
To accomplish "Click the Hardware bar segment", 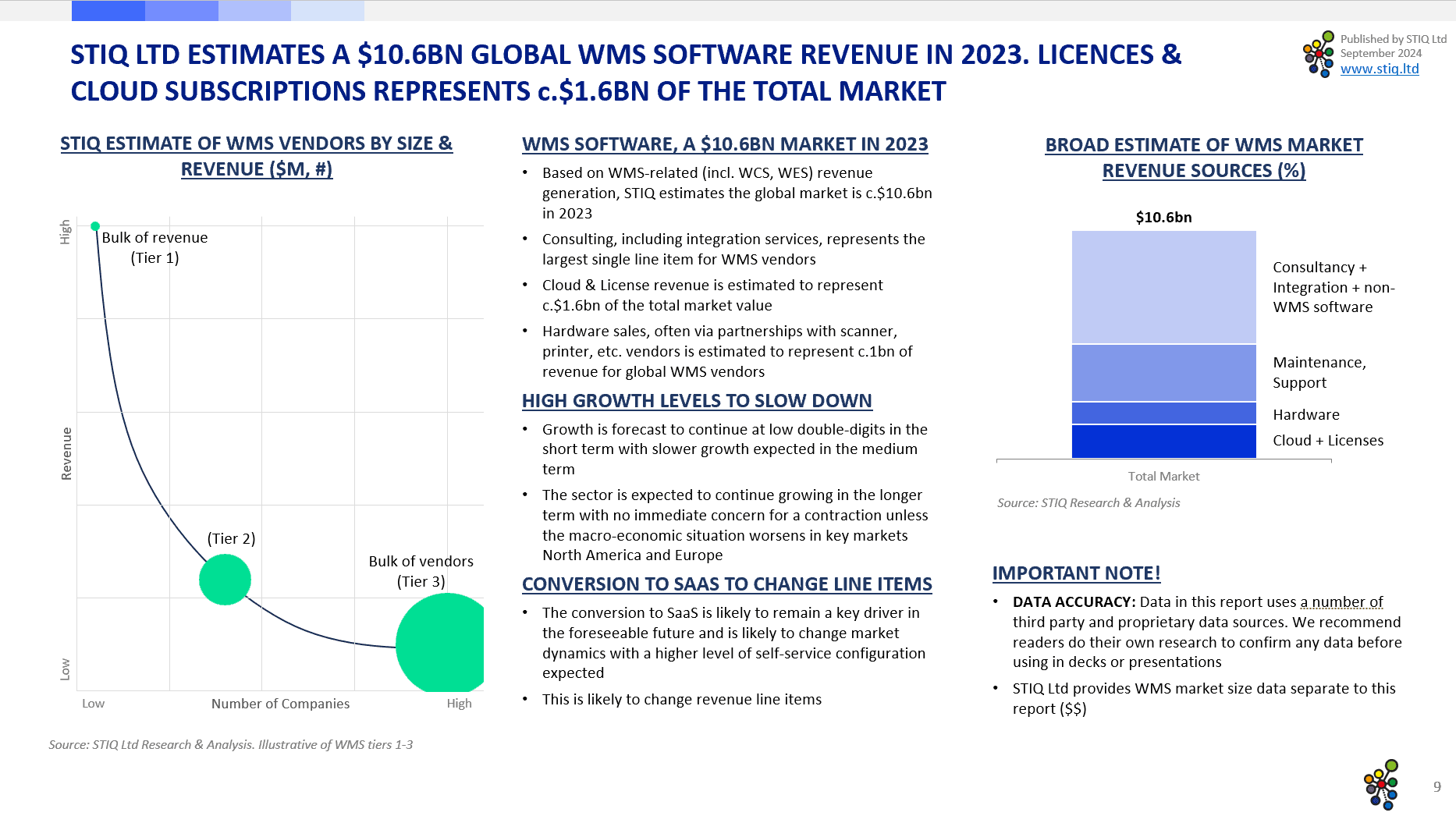I will tap(1163, 413).
